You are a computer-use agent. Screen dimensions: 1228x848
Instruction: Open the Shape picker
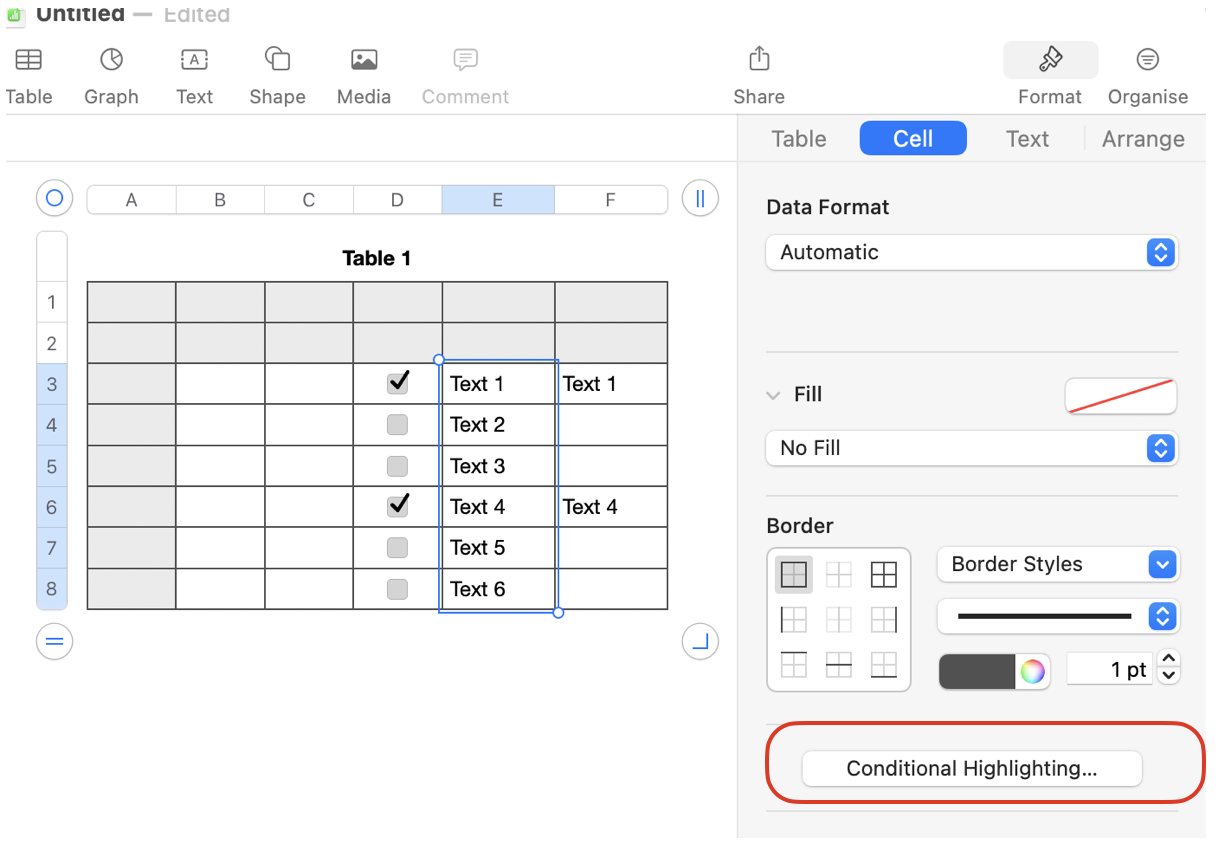click(277, 60)
